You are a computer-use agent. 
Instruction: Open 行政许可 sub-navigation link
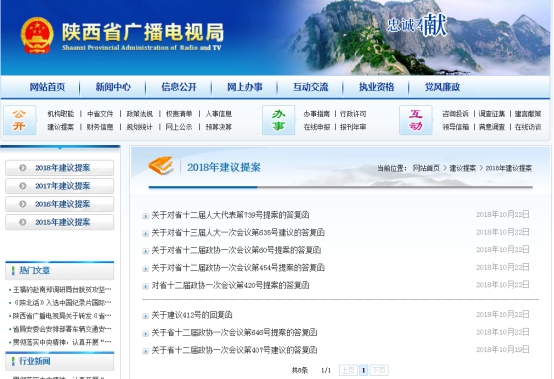[x=353, y=114]
